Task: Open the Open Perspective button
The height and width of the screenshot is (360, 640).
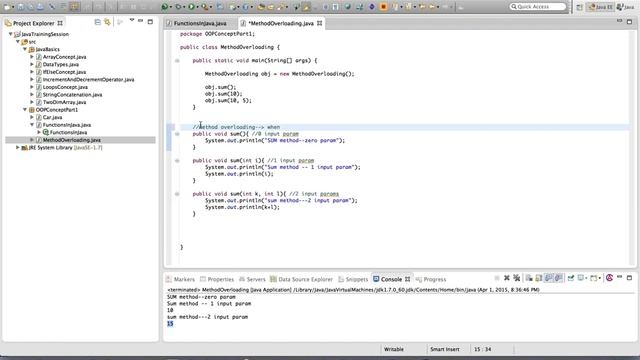Action: point(579,7)
